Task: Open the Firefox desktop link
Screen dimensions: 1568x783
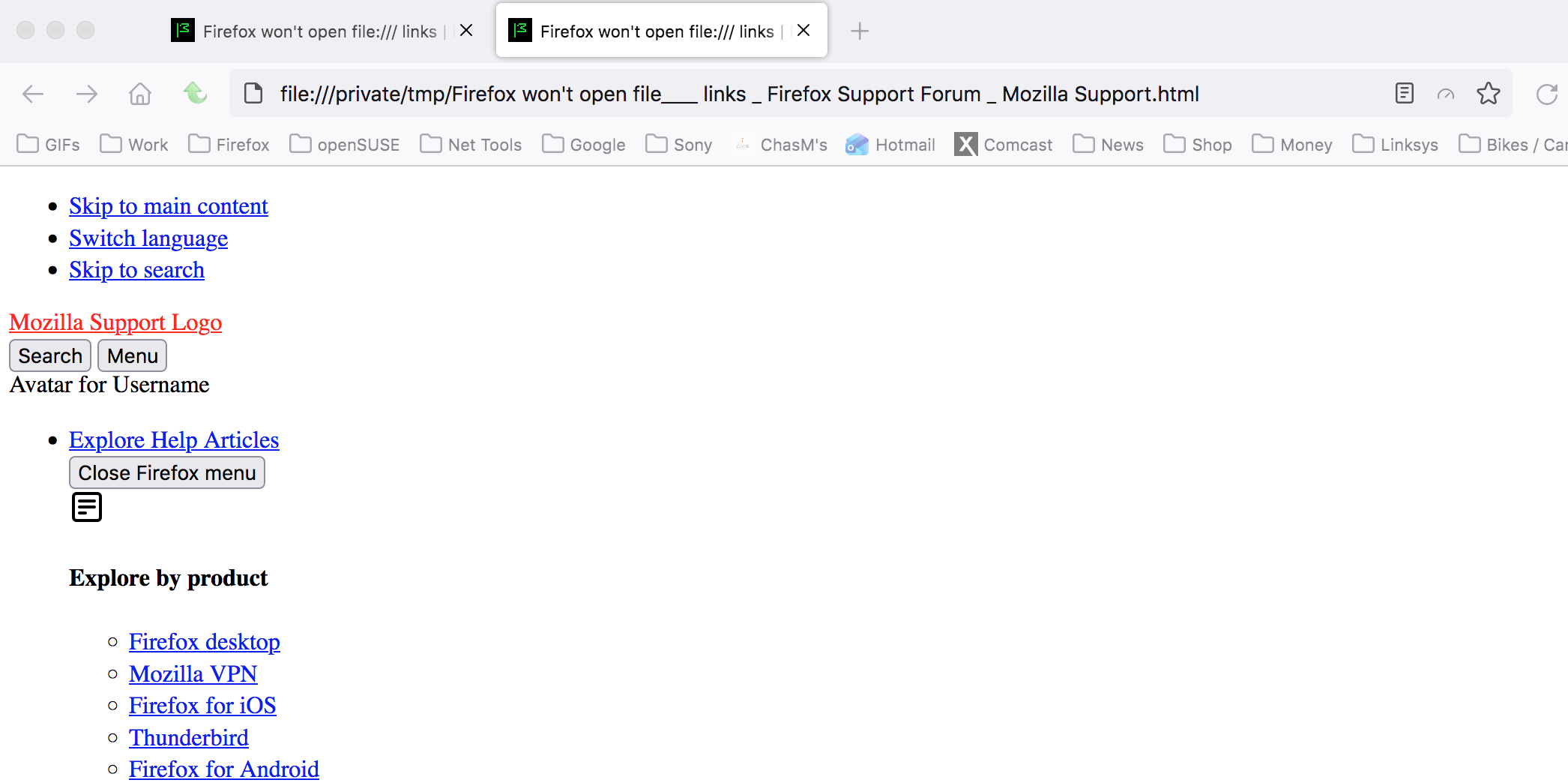Action: tap(205, 642)
